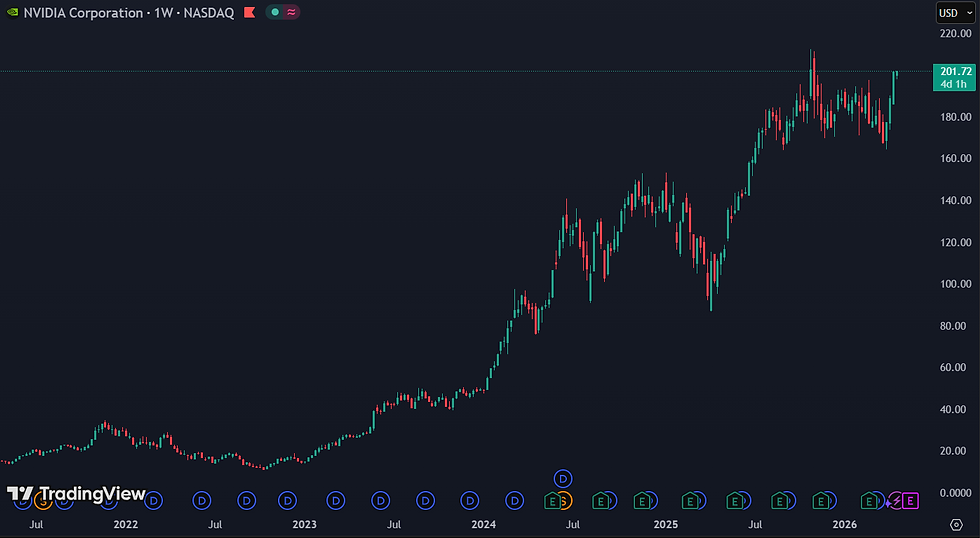Click the raised dividend marker near June 2024
The image size is (980, 538).
[563, 479]
